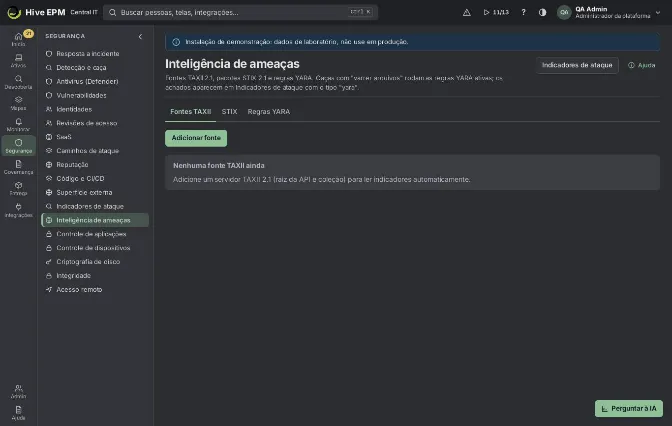Switch to the Regras YARA tab
Image resolution: width=672 pixels, height=426 pixels.
pyautogui.click(x=269, y=111)
